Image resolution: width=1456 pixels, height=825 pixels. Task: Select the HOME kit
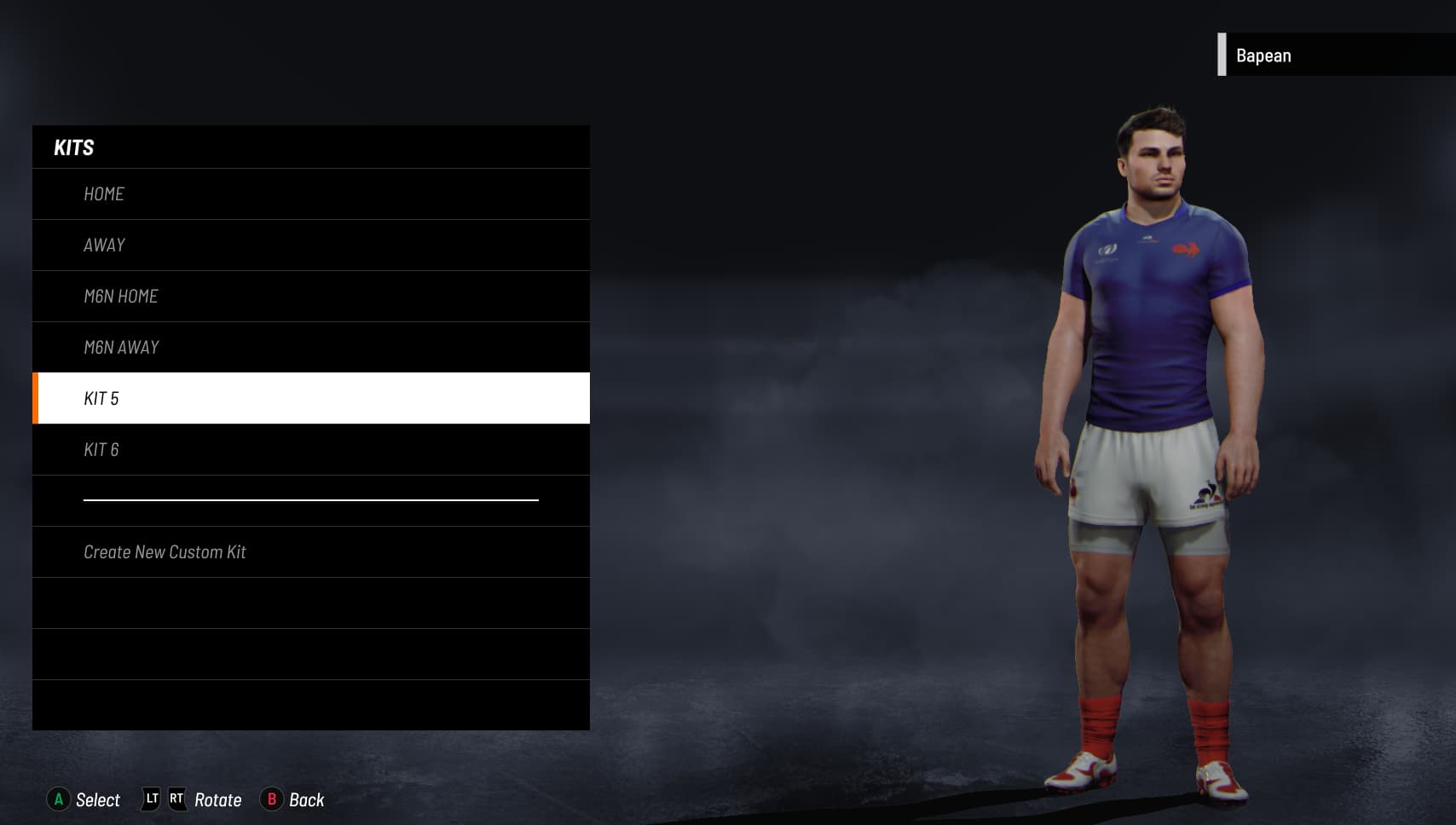311,194
